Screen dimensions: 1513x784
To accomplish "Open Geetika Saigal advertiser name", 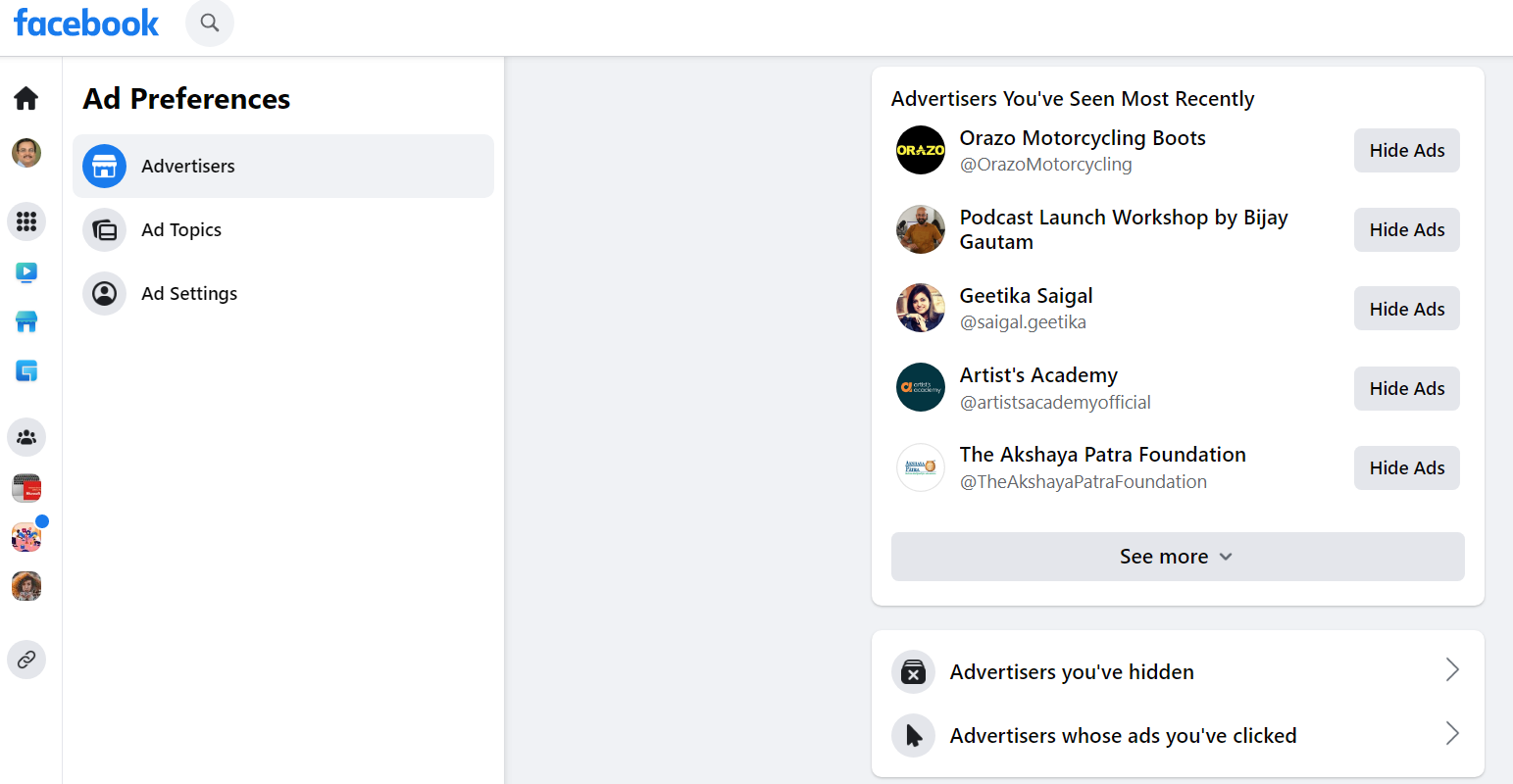I will pyautogui.click(x=1026, y=296).
